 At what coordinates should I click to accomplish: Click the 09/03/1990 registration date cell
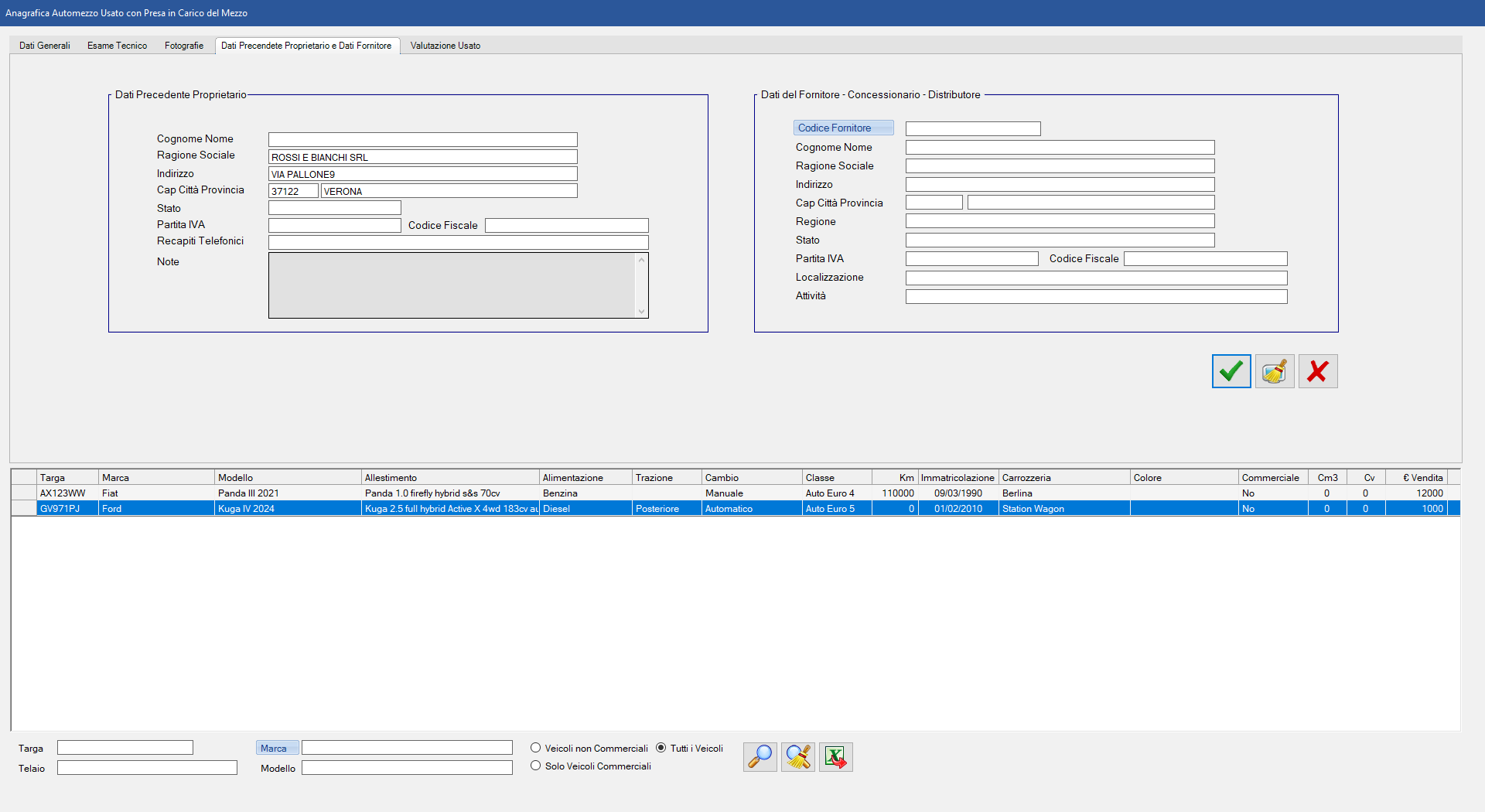tap(958, 493)
